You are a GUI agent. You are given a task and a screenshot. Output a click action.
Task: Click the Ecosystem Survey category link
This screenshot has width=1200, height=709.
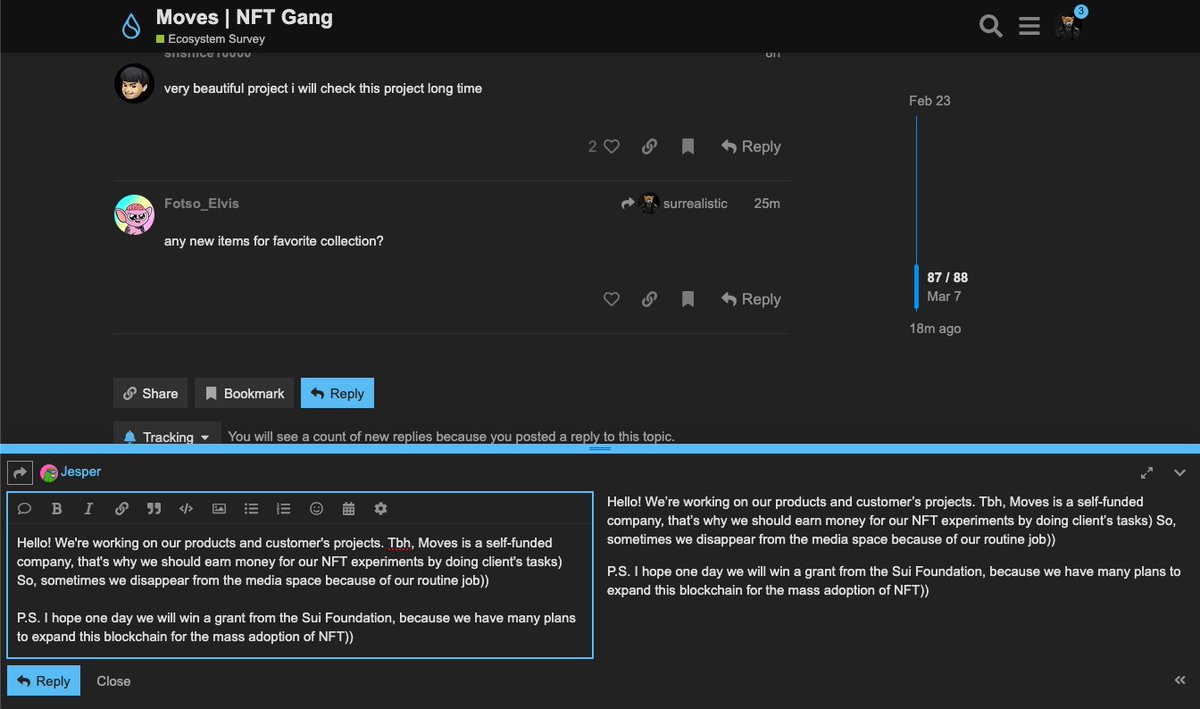pyautogui.click(x=210, y=39)
